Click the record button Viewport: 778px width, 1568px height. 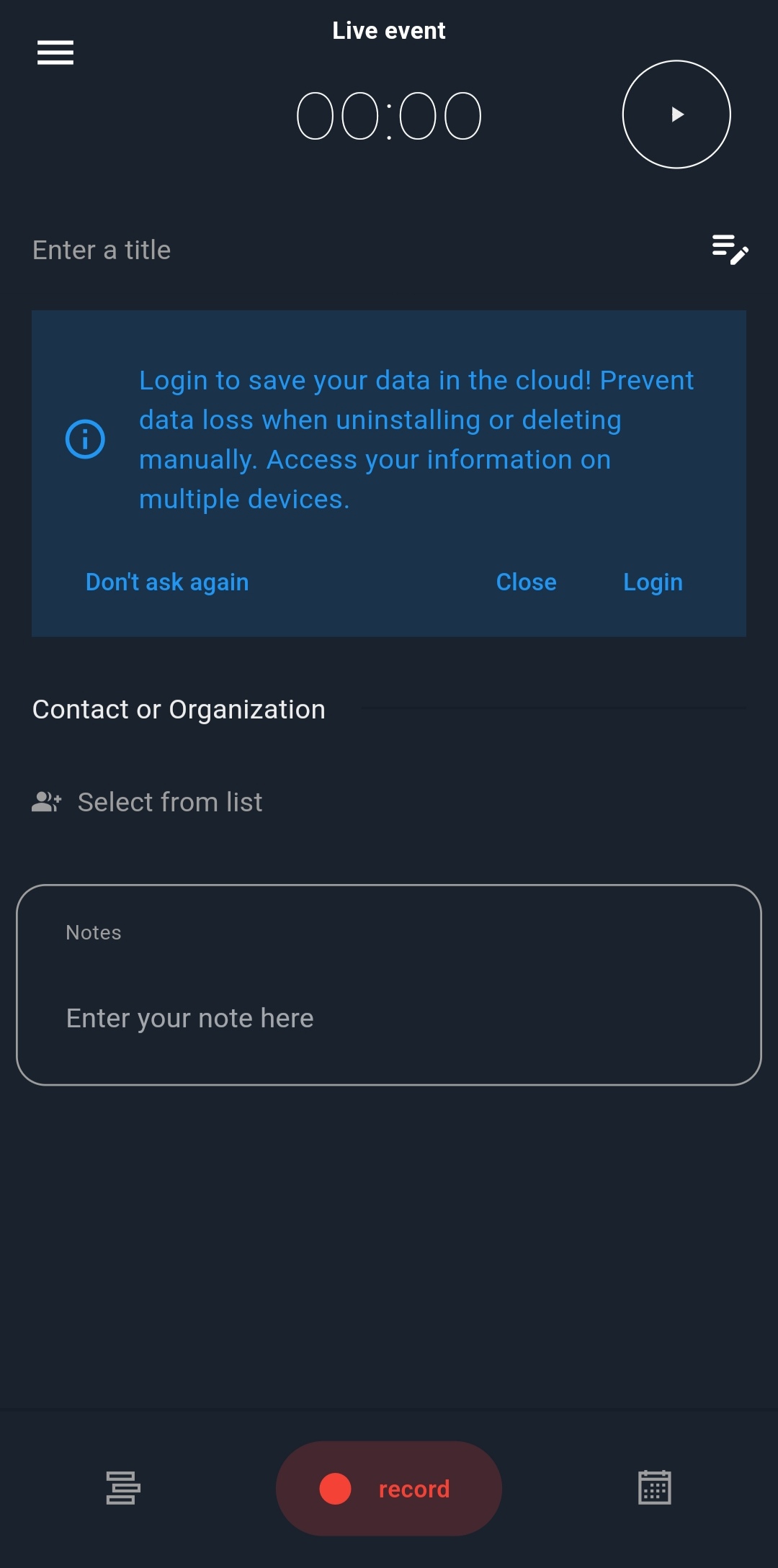coord(389,1489)
